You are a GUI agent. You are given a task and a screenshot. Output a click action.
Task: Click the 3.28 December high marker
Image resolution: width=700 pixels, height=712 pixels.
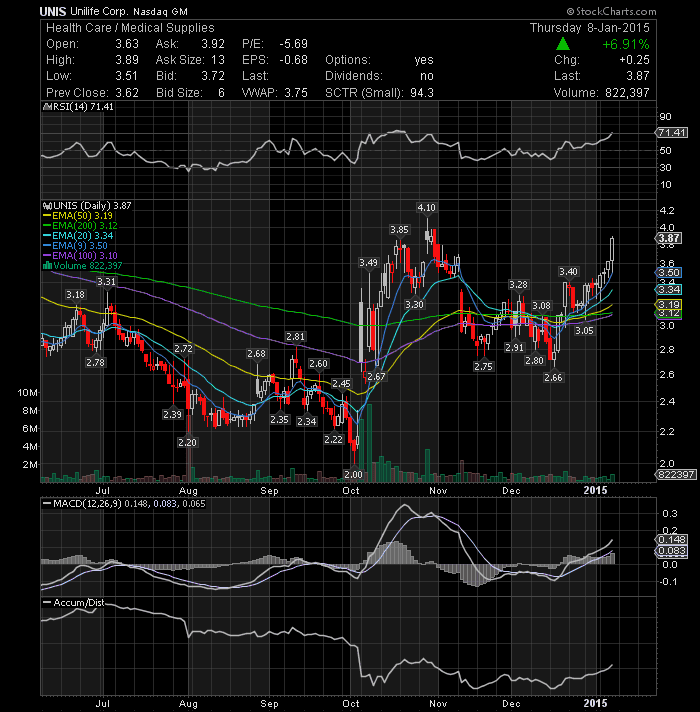click(518, 285)
